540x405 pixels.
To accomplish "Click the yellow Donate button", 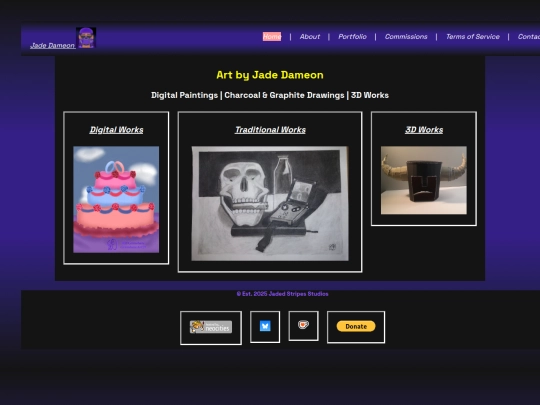I will coord(356,326).
